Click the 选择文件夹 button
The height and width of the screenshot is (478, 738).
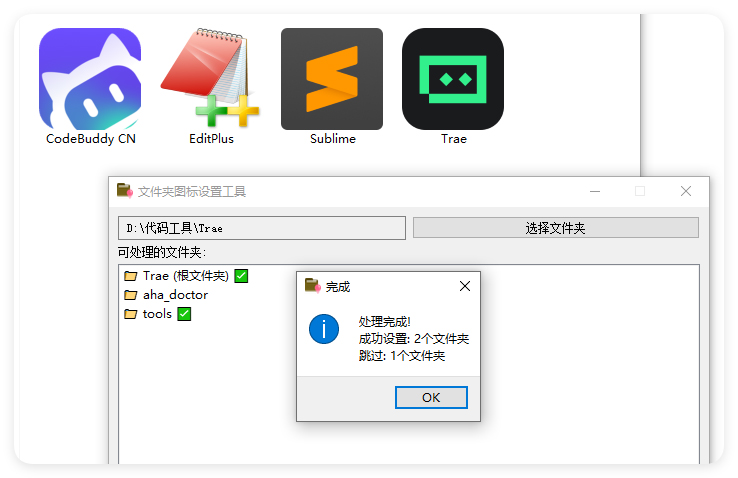coord(555,228)
